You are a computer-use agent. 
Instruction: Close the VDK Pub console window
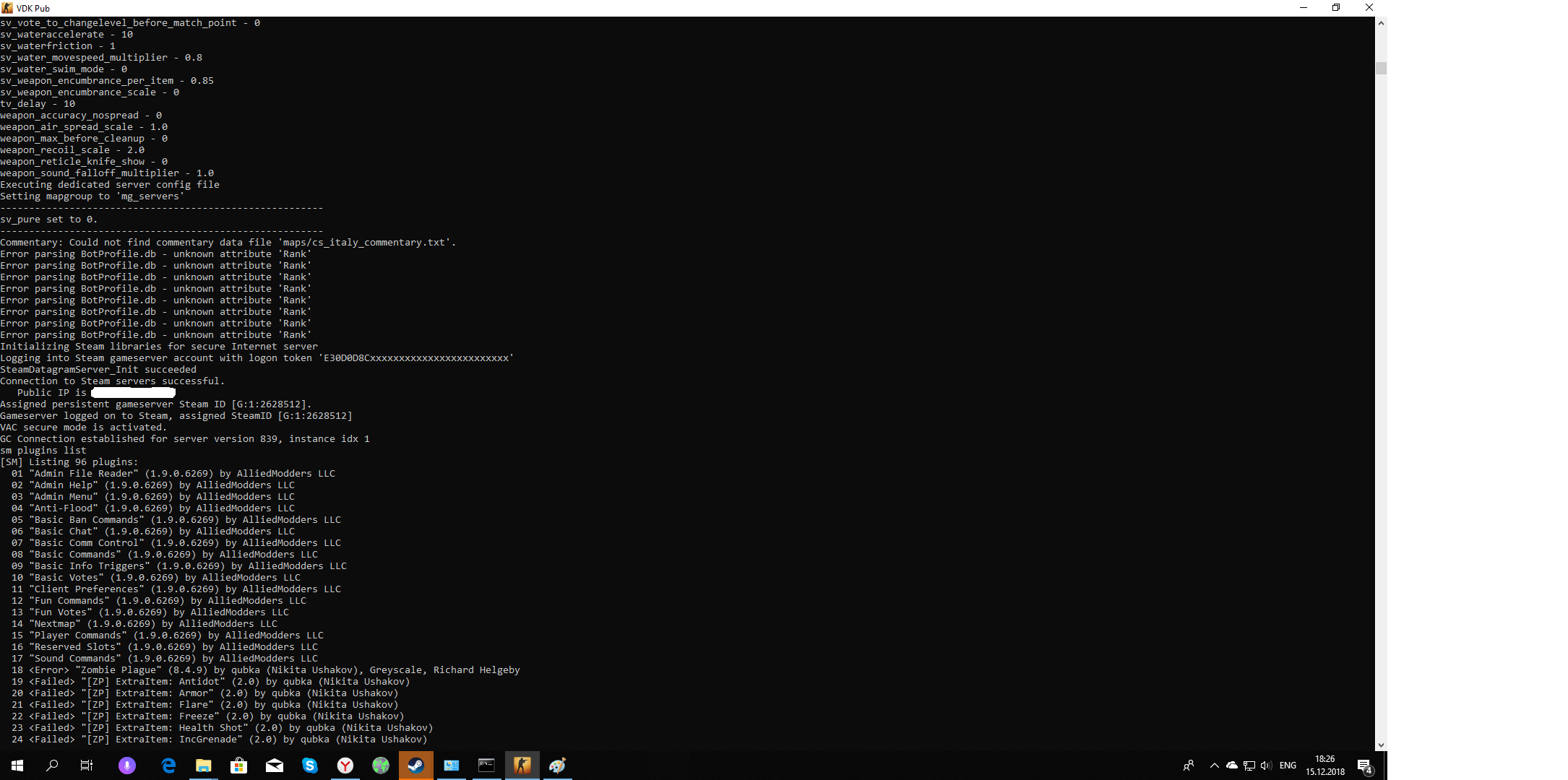pos(1369,8)
